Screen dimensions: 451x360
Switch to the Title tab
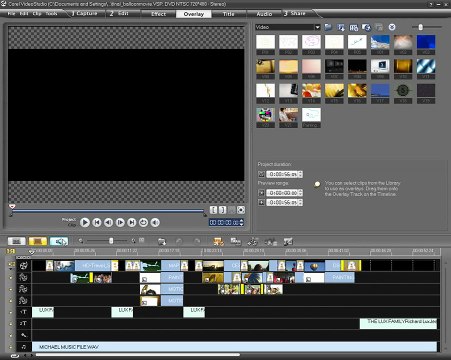[x=228, y=14]
